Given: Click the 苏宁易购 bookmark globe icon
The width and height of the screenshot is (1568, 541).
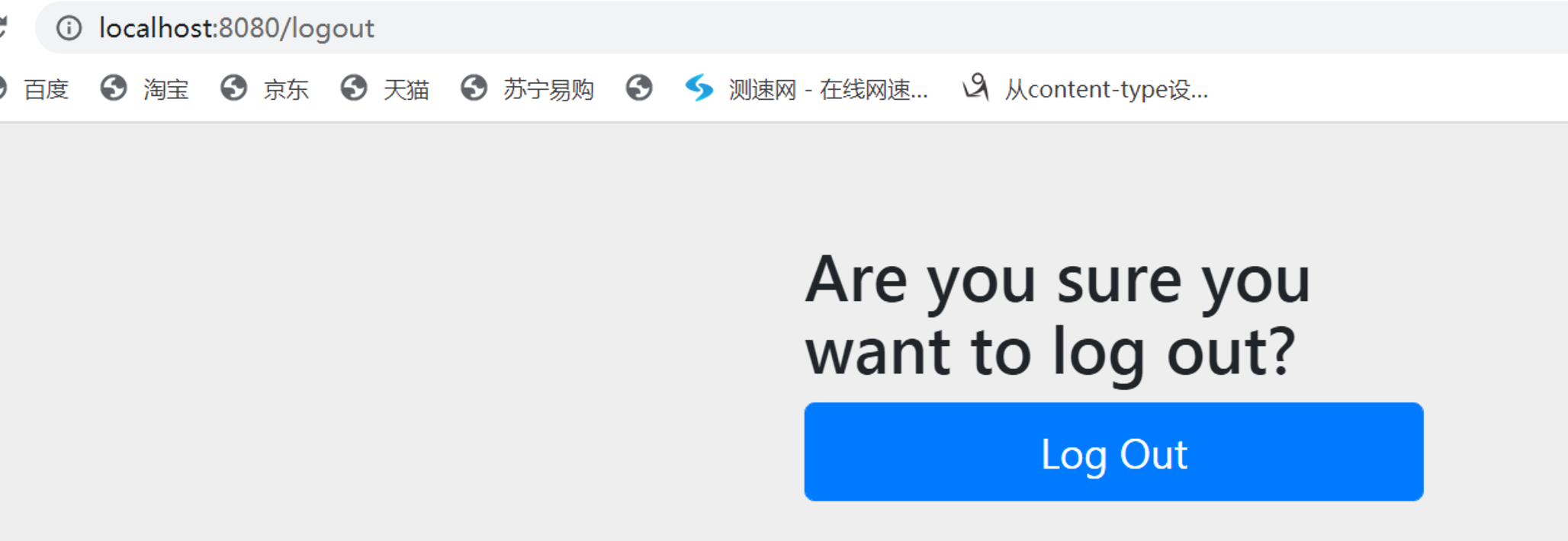Looking at the screenshot, I should (x=474, y=88).
